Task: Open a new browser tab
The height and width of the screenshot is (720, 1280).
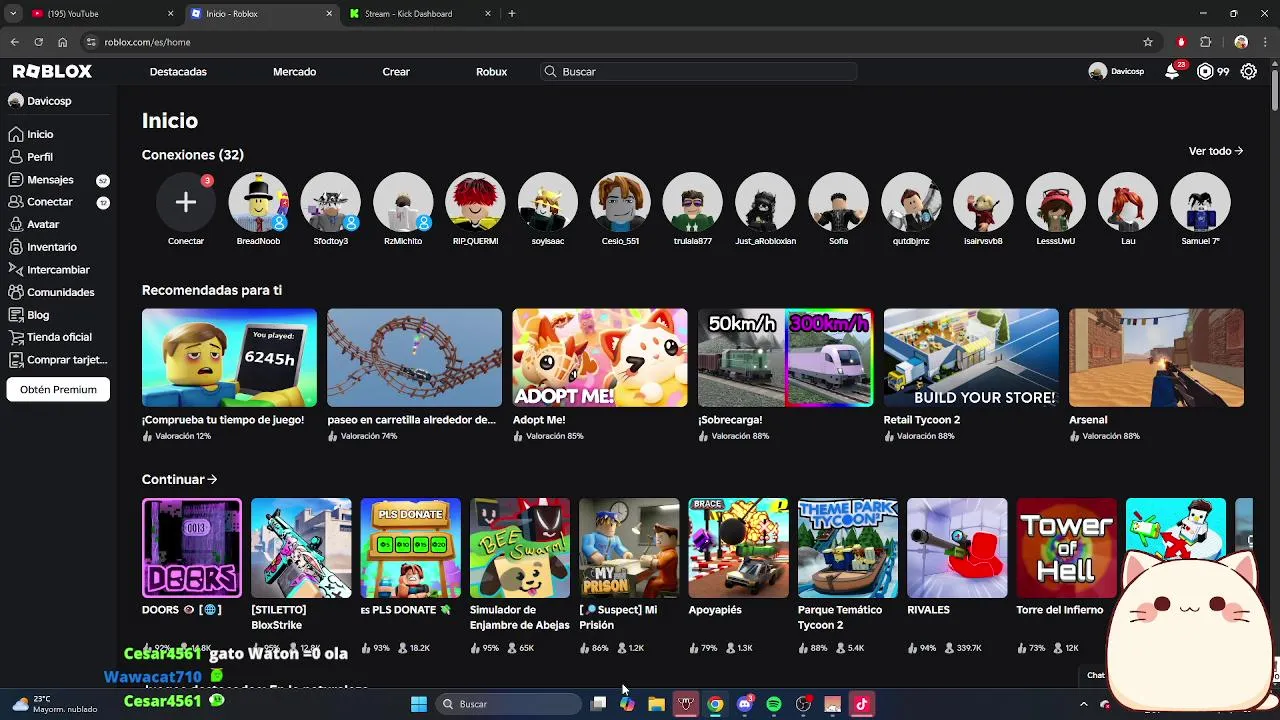Action: pos(511,14)
